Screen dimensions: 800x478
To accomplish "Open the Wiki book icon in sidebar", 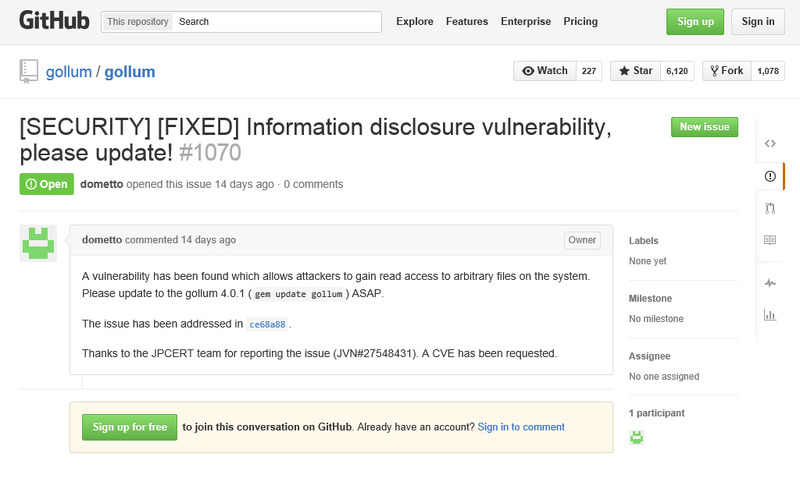I will coord(770,240).
